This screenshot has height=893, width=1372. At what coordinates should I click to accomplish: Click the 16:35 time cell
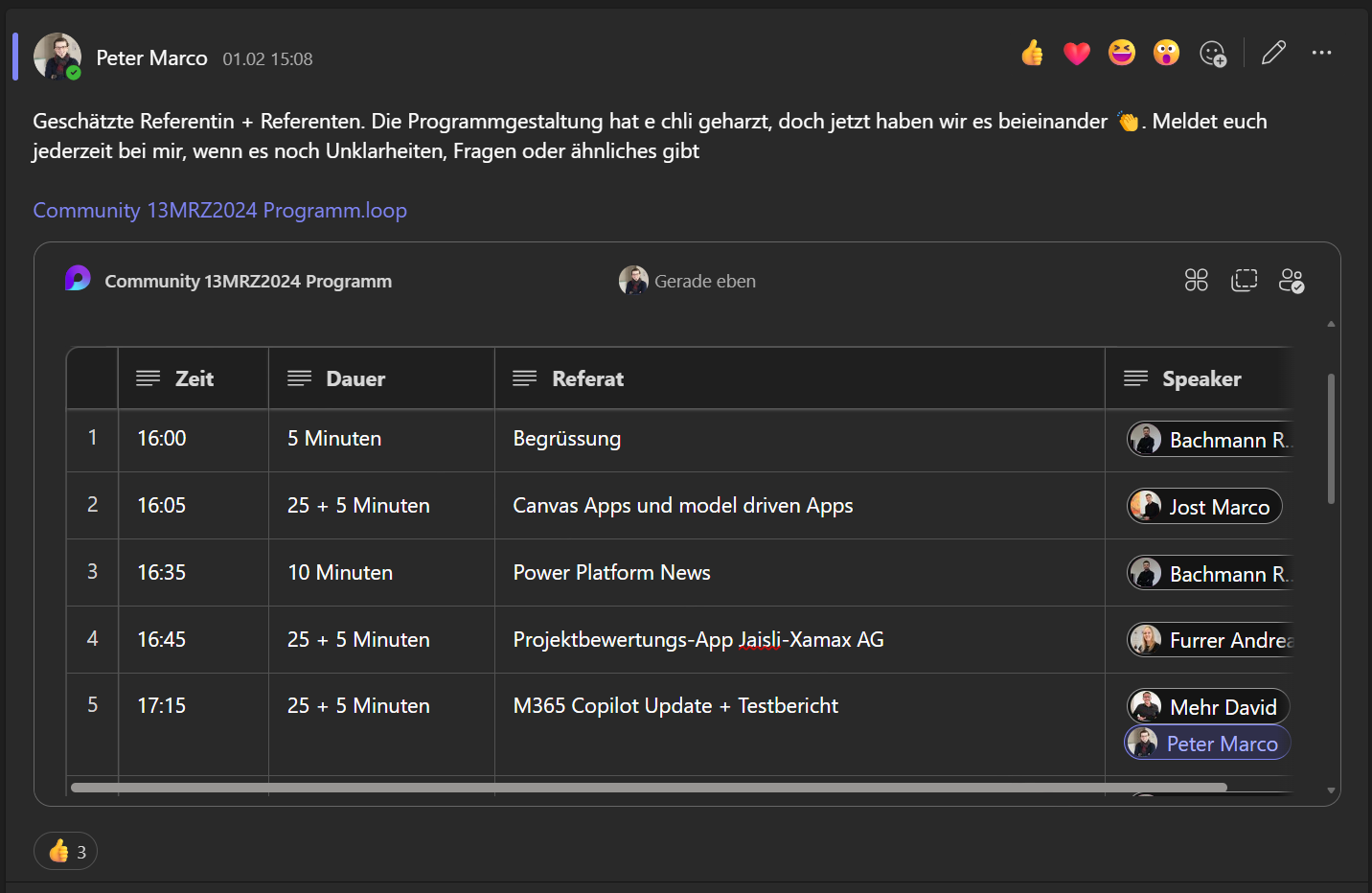[194, 572]
